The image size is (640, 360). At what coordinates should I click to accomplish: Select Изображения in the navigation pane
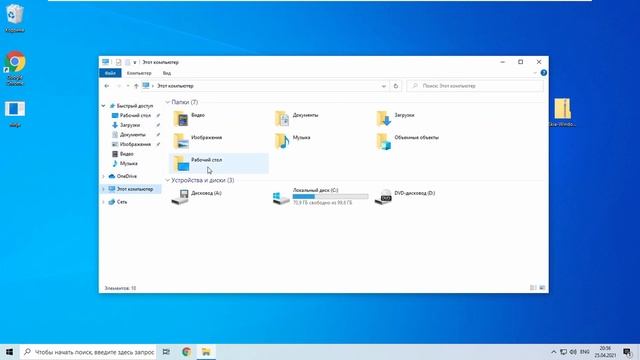(131, 144)
